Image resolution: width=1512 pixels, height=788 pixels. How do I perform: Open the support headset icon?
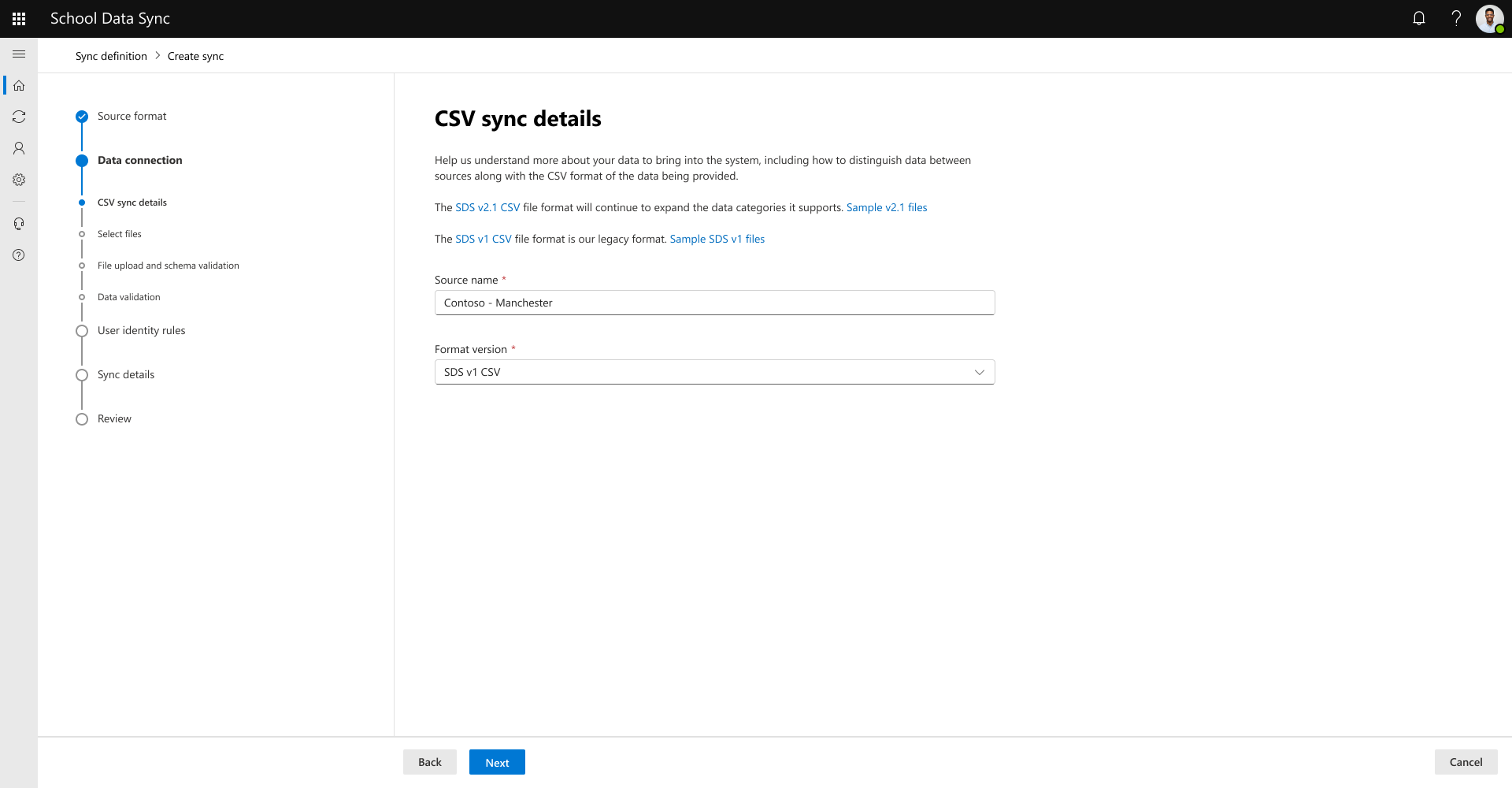pyautogui.click(x=19, y=224)
